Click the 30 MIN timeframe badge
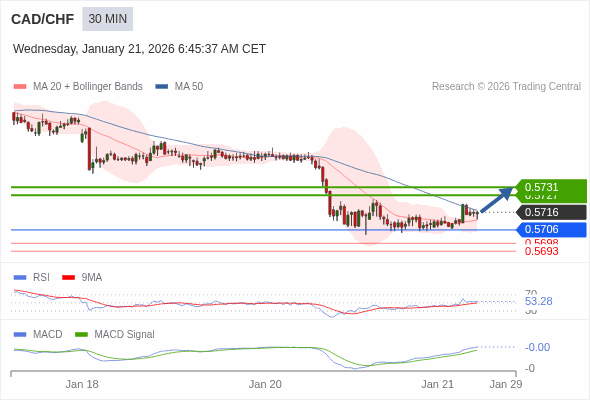The height and width of the screenshot is (400, 590). click(108, 19)
